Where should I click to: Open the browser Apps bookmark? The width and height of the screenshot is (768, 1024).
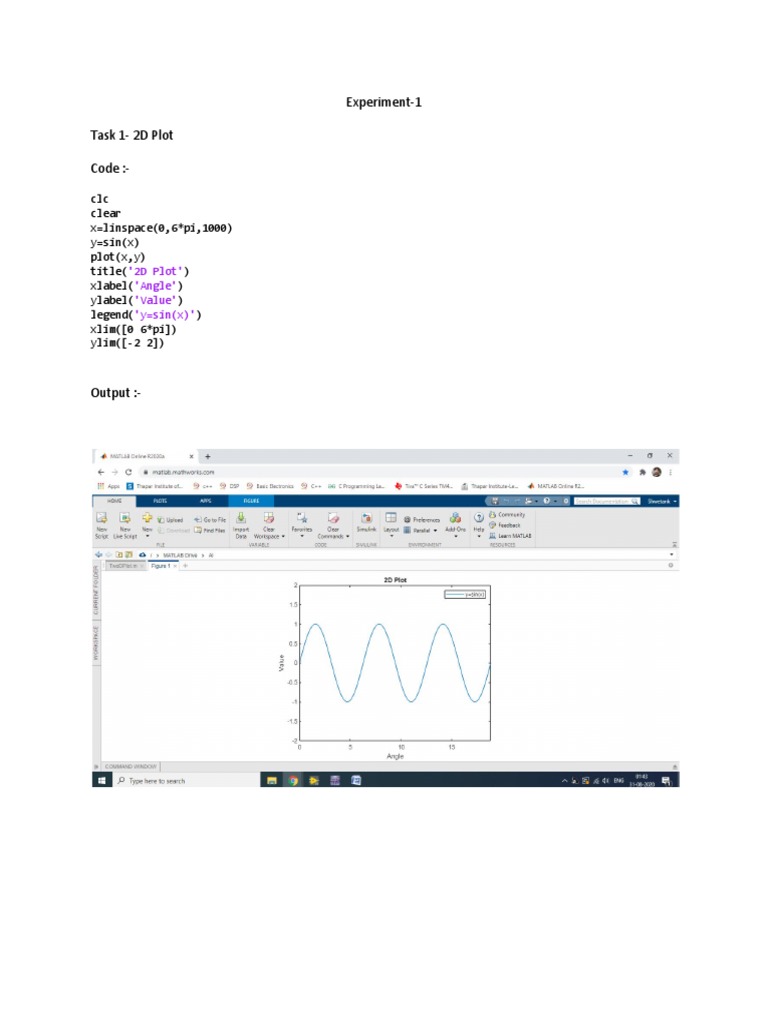click(x=108, y=486)
